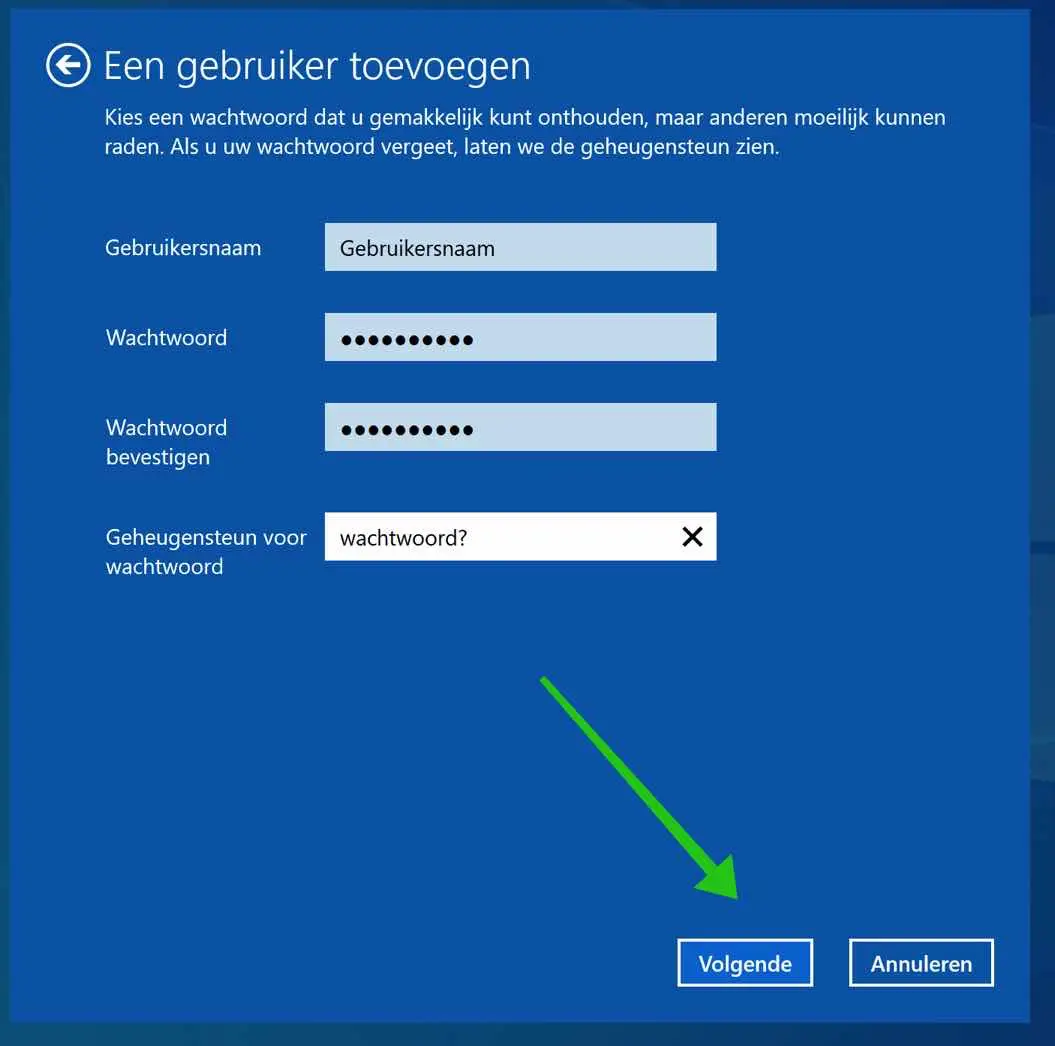Continue with the Volgende button
This screenshot has width=1055, height=1046.
[x=745, y=963]
